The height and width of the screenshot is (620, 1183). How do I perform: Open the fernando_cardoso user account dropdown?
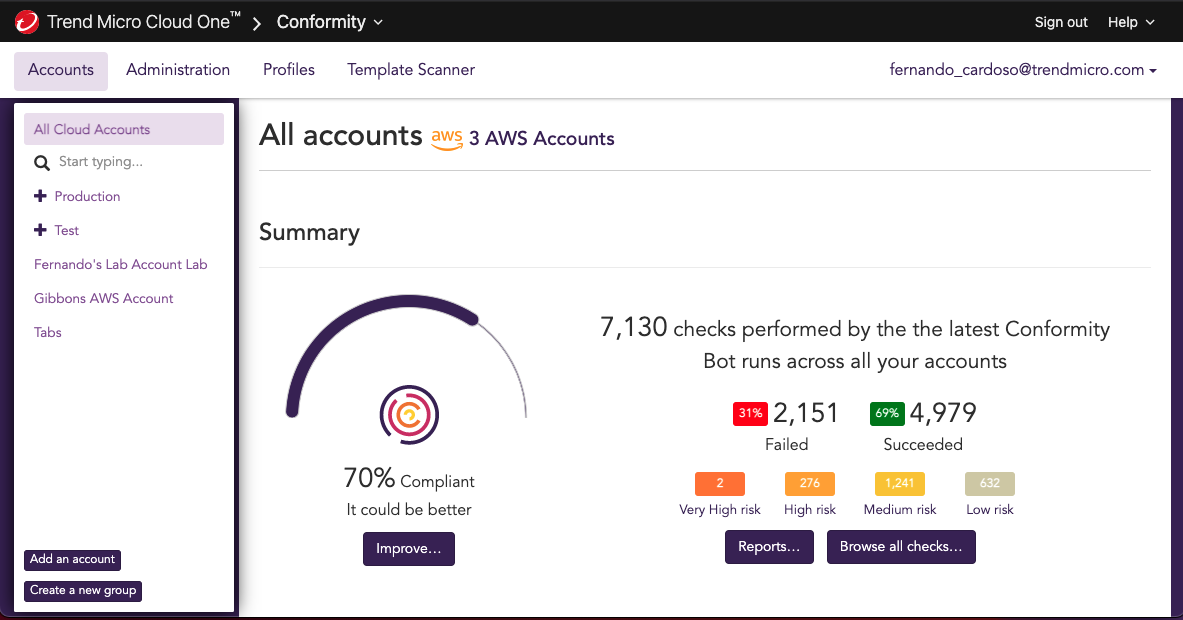(x=1023, y=69)
